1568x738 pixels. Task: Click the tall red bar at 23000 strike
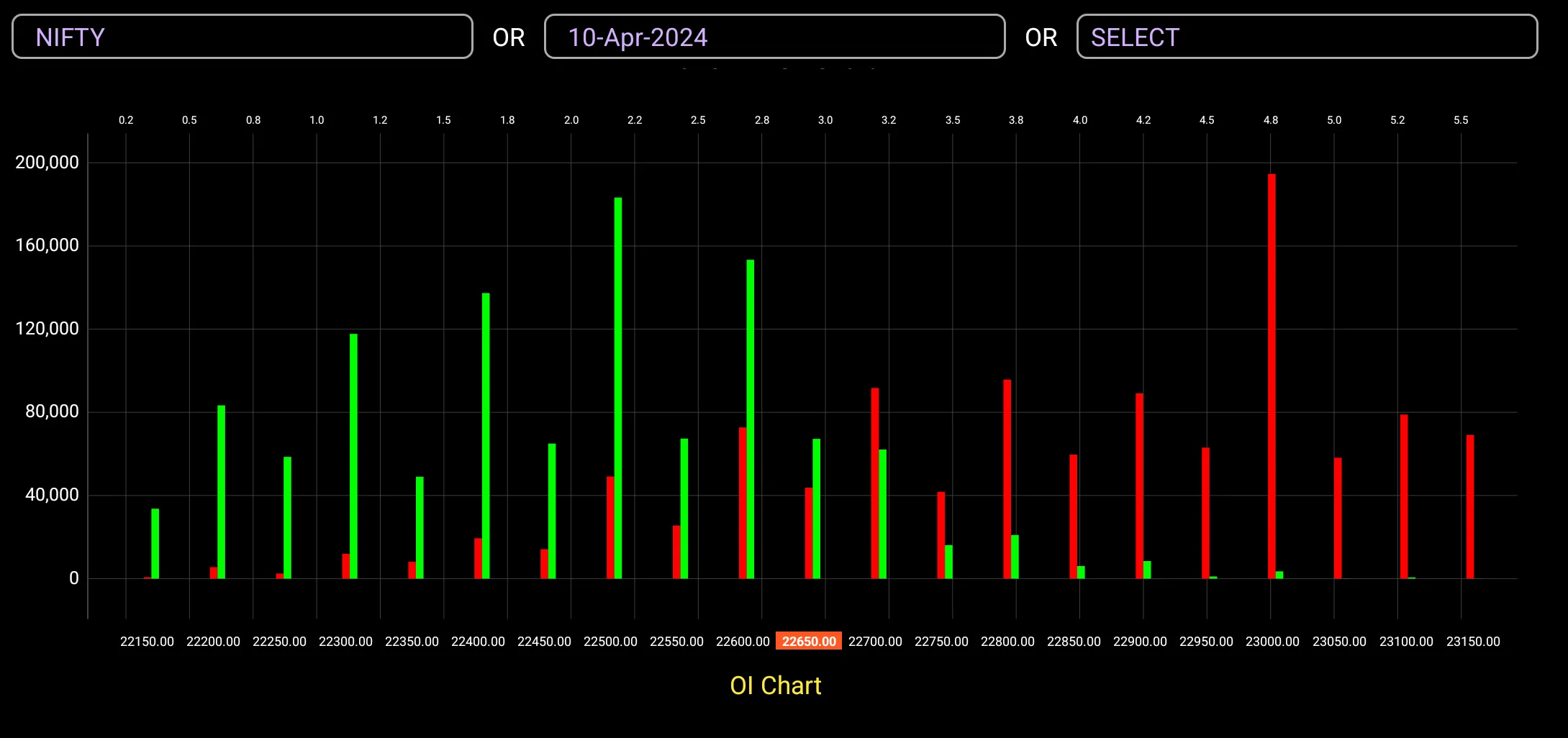[1272, 376]
